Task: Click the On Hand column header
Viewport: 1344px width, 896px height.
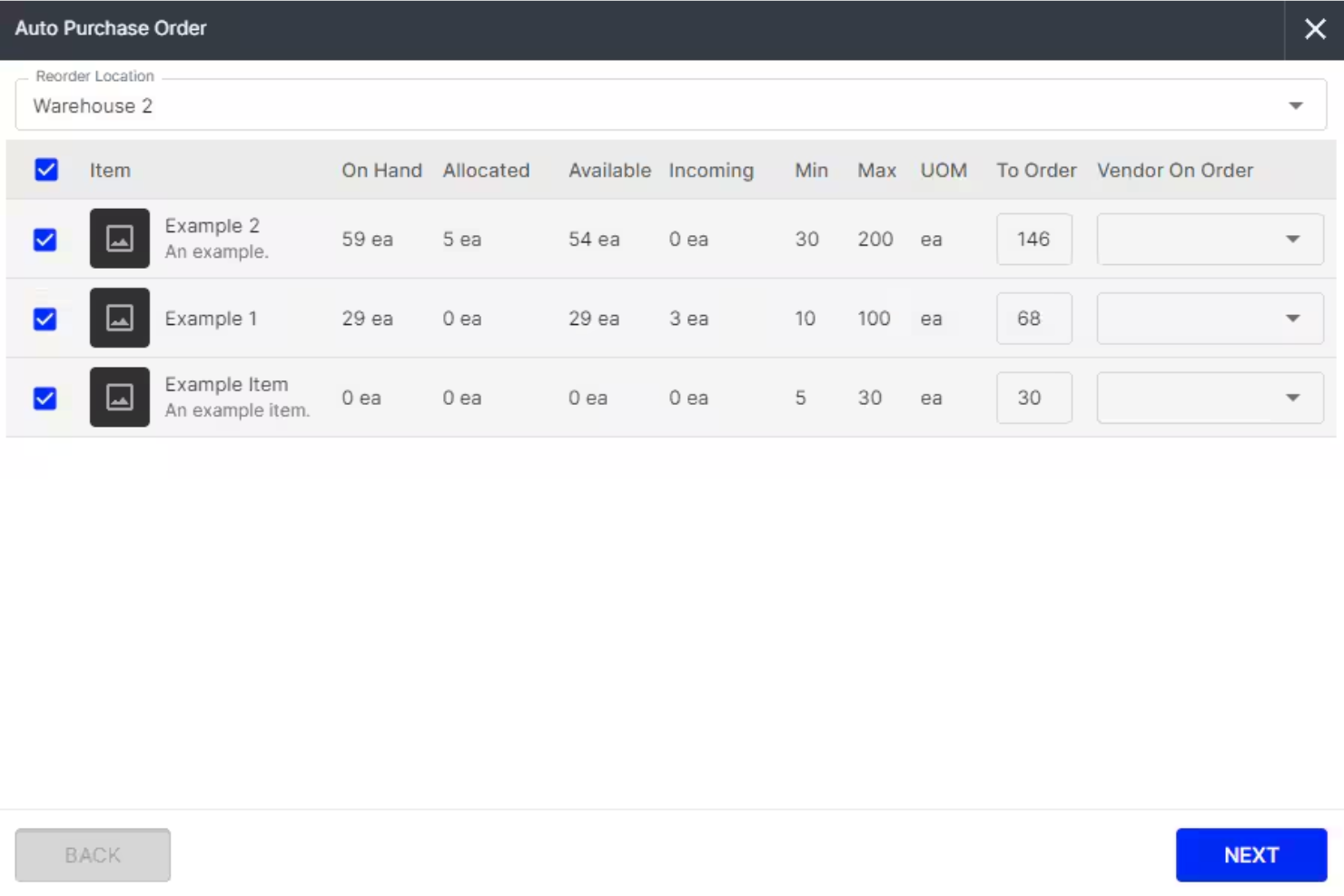Action: pyautogui.click(x=381, y=170)
